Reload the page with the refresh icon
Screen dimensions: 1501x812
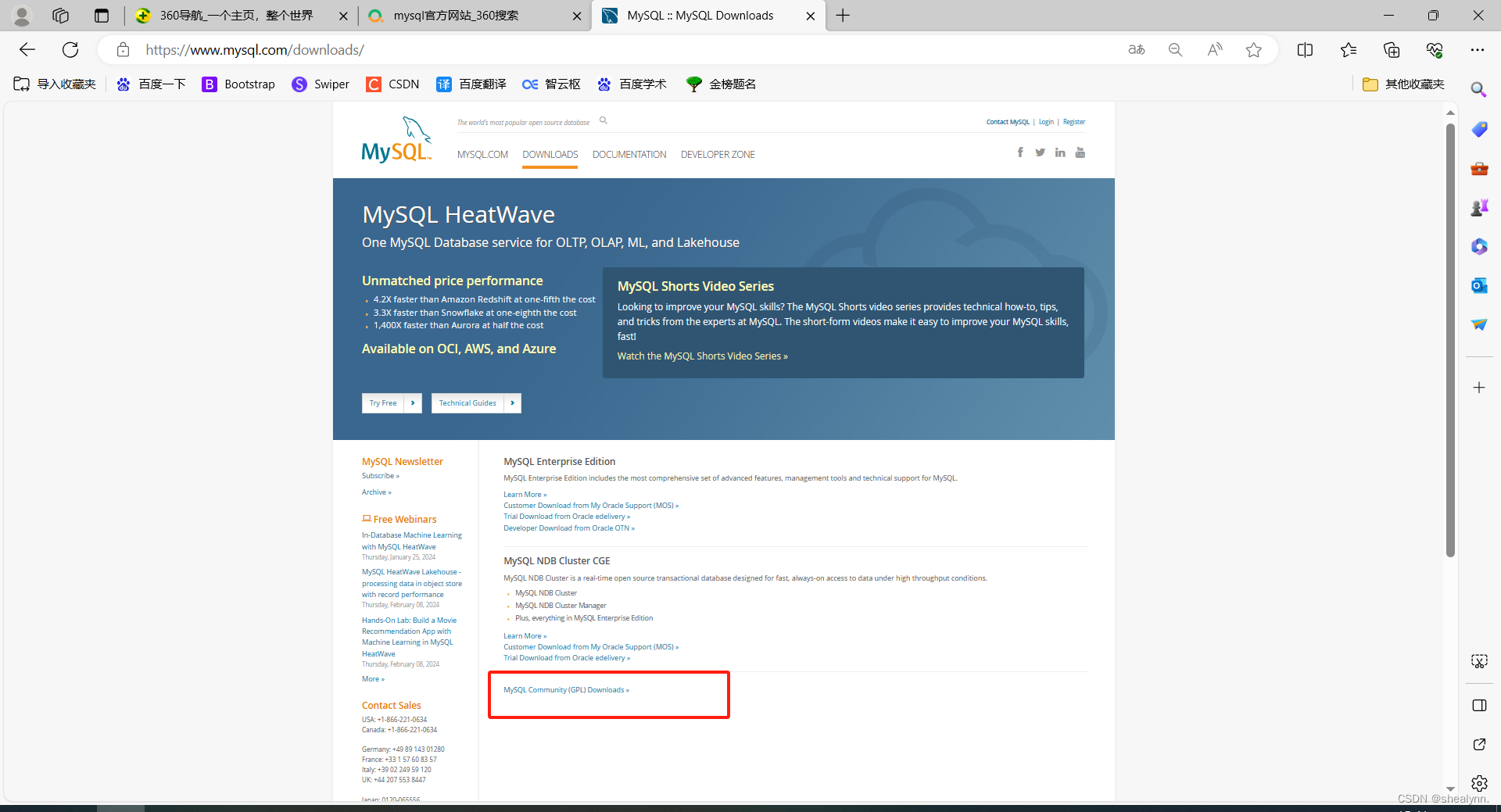(x=70, y=50)
